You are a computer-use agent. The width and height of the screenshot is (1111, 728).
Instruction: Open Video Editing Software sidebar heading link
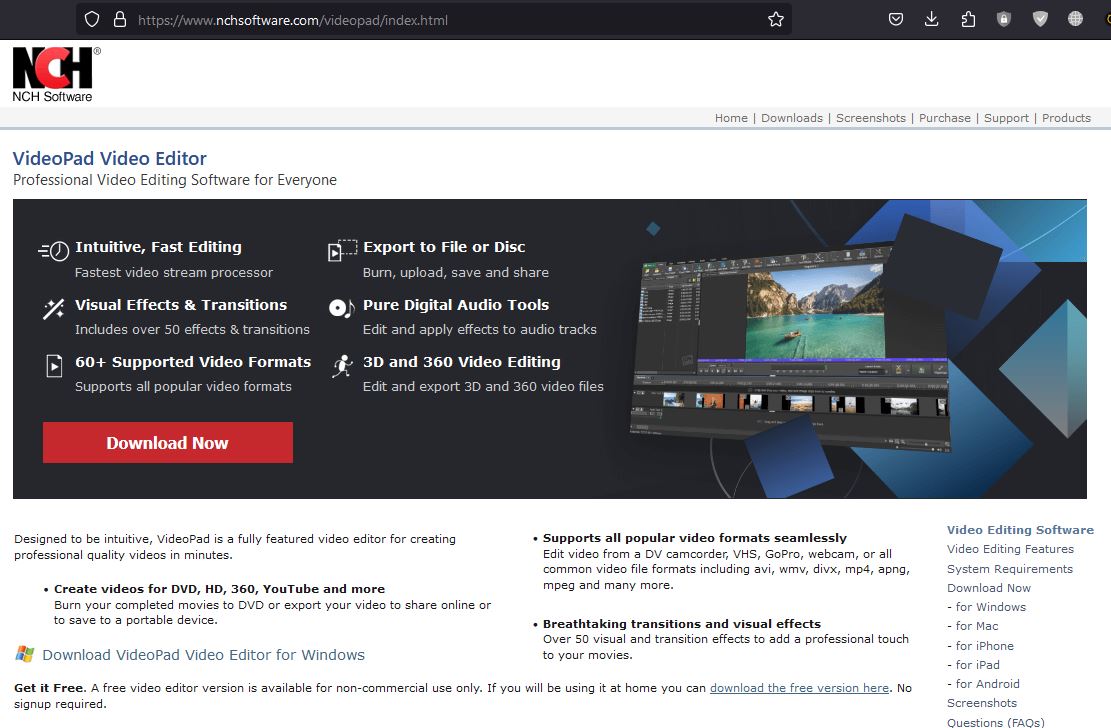[x=1020, y=530]
